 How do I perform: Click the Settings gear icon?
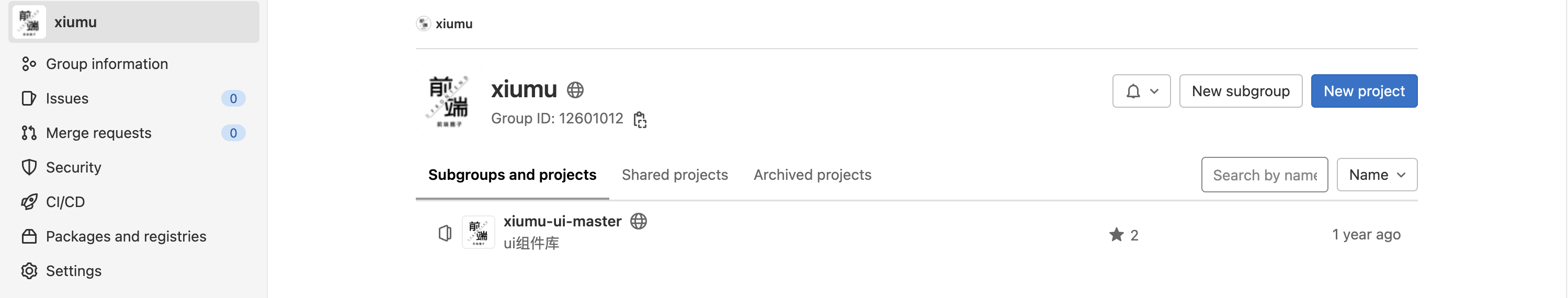[29, 271]
